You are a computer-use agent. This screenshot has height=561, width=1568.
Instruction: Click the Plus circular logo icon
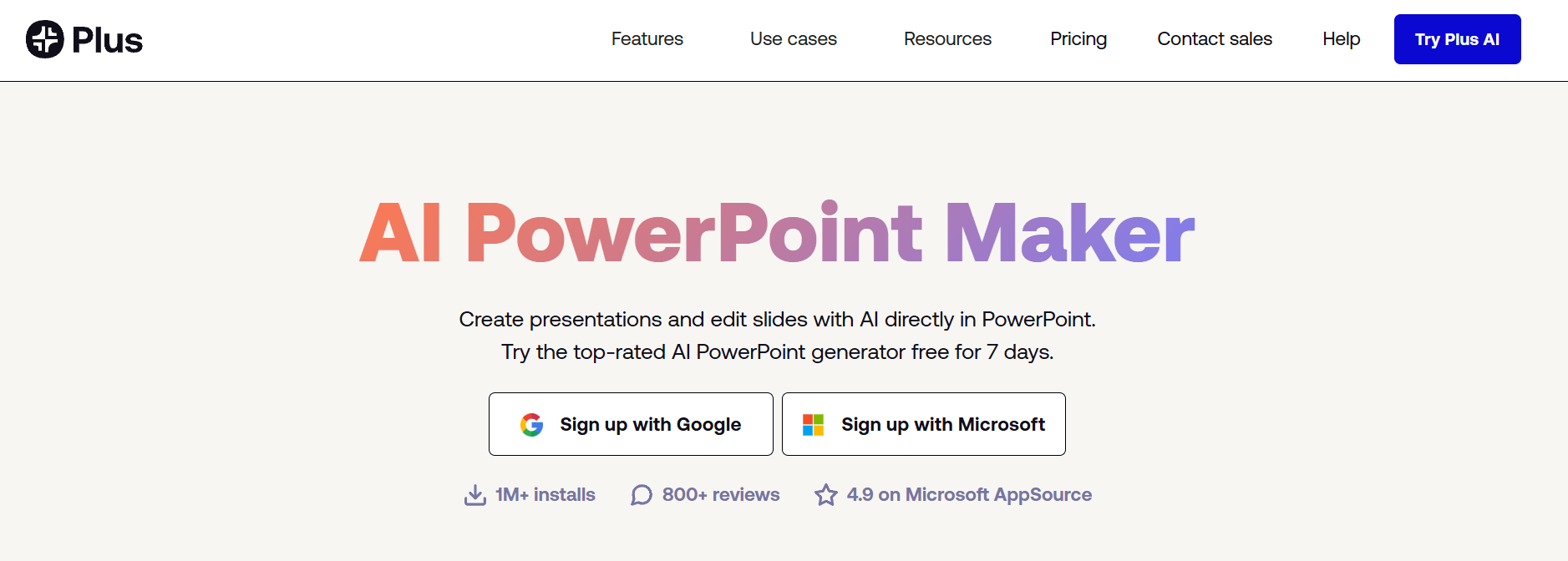45,39
